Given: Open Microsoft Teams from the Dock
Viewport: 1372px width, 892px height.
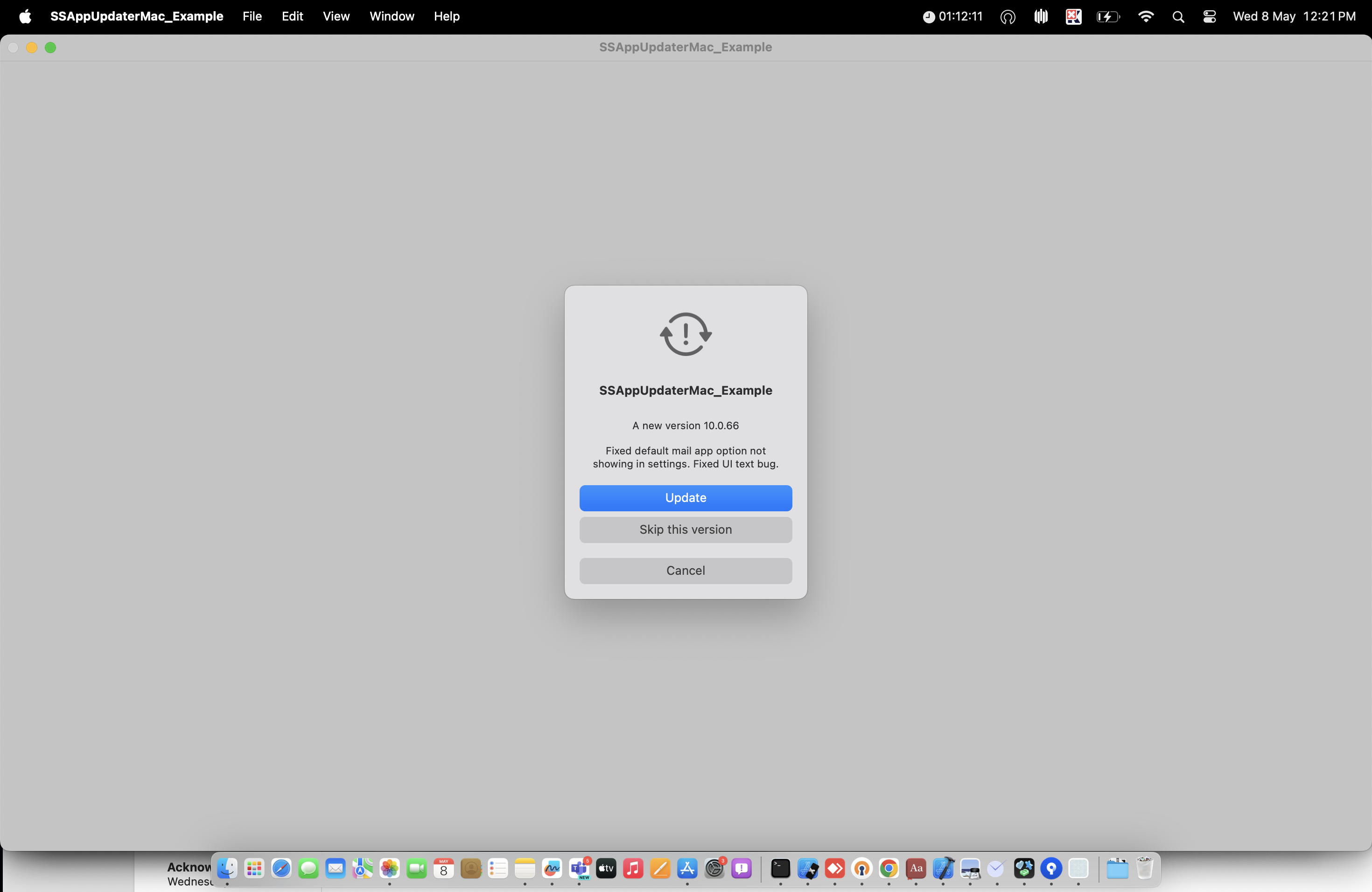Looking at the screenshot, I should pos(579,868).
